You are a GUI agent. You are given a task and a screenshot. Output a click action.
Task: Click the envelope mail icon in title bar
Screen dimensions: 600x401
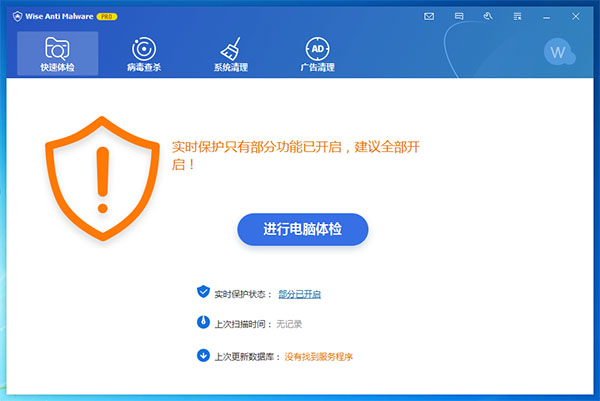[429, 17]
